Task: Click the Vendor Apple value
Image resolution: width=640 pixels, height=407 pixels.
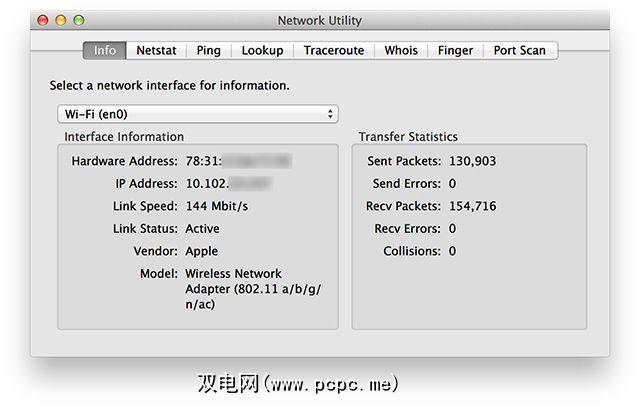Action: [x=202, y=251]
